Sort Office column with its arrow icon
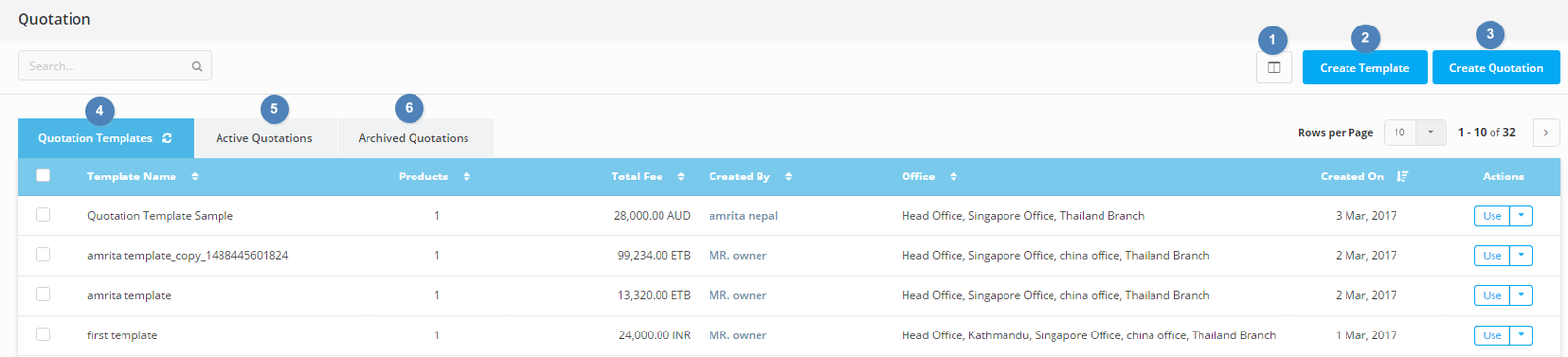Screen dimensions: 1568x357 (x=954, y=177)
